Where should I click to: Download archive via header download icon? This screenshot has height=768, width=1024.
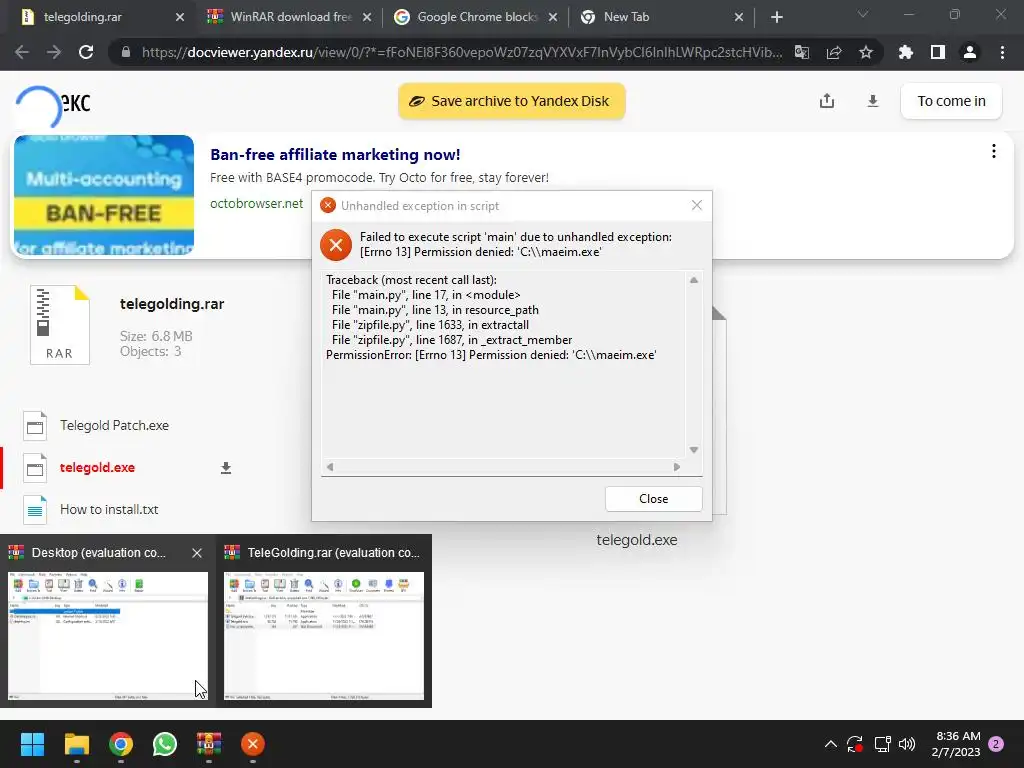[872, 101]
